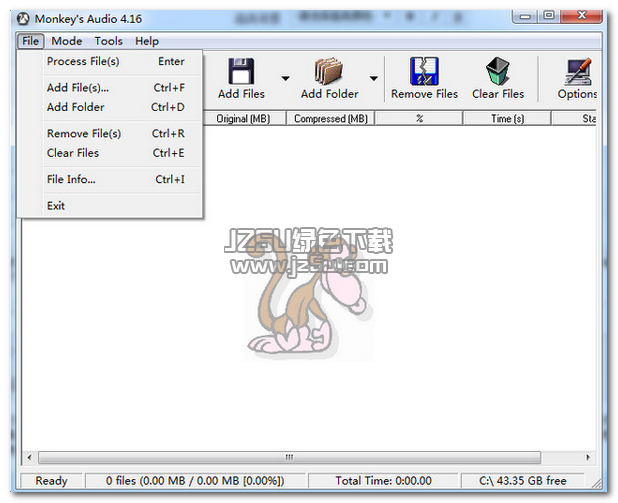
Task: Click the C:\ 43.35 GB free status text
Action: [x=523, y=481]
